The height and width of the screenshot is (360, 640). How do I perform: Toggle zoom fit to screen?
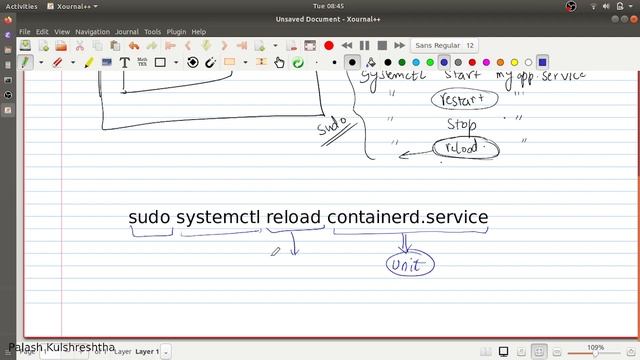click(539, 351)
